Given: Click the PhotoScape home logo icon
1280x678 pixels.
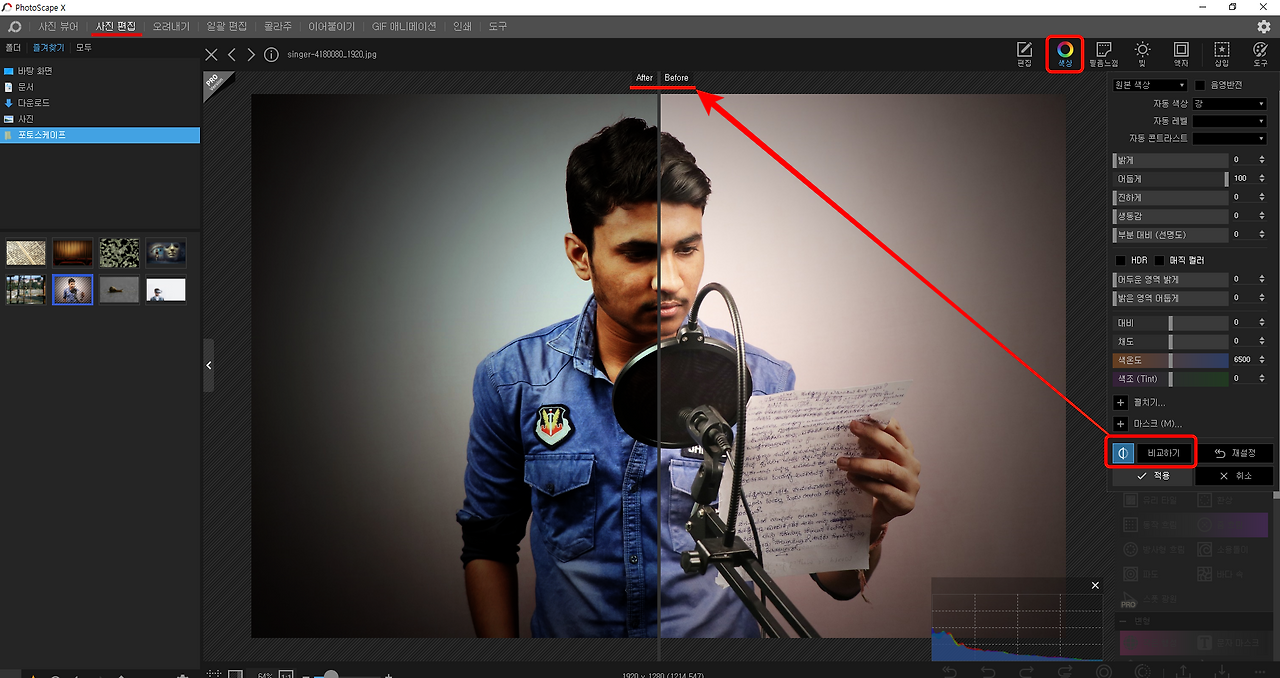Looking at the screenshot, I should pyautogui.click(x=15, y=26).
